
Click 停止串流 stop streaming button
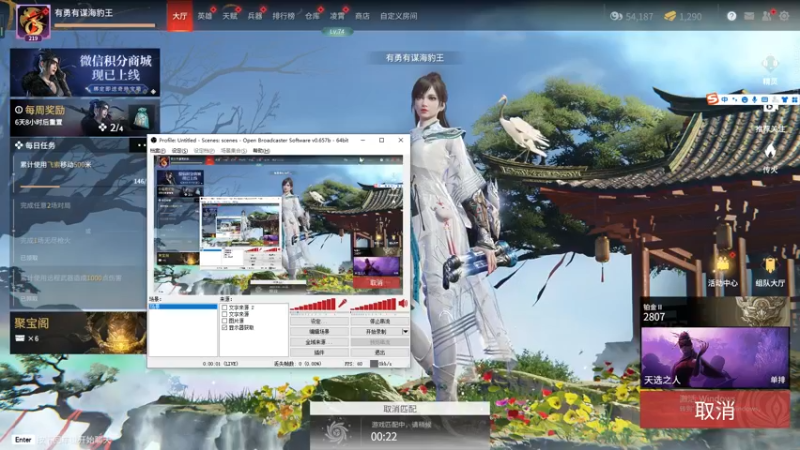(380, 321)
